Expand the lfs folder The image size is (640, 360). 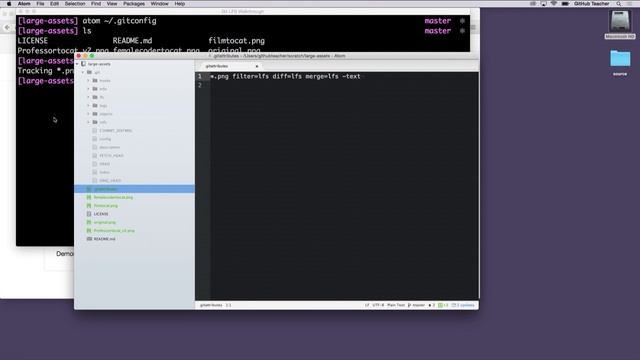(89, 97)
